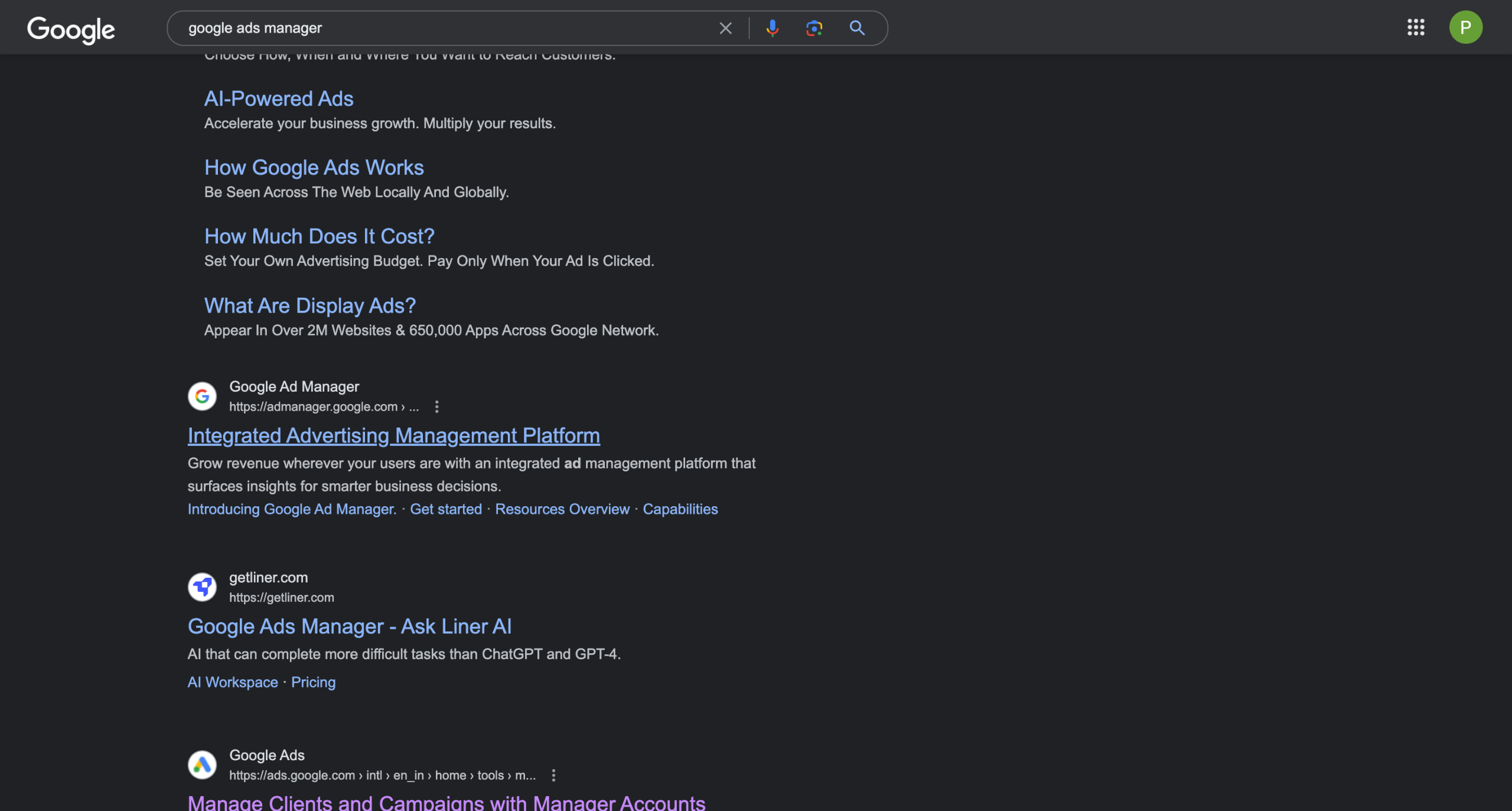Open the Google apps grid icon
This screenshot has height=811, width=1512.
tap(1416, 27)
